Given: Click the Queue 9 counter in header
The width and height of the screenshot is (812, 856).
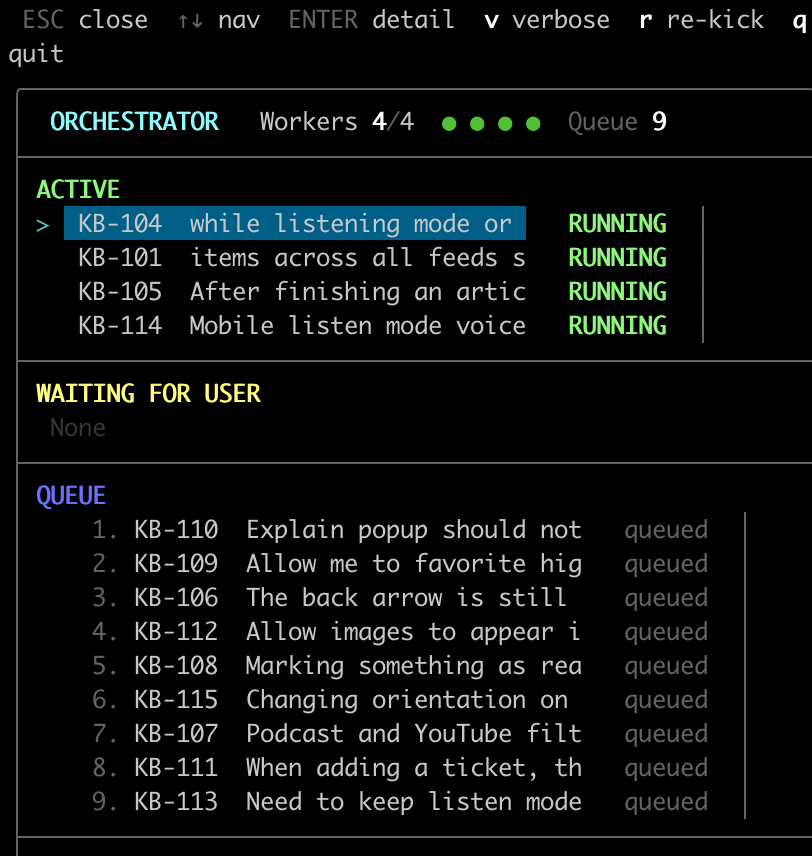Looking at the screenshot, I should (x=617, y=122).
